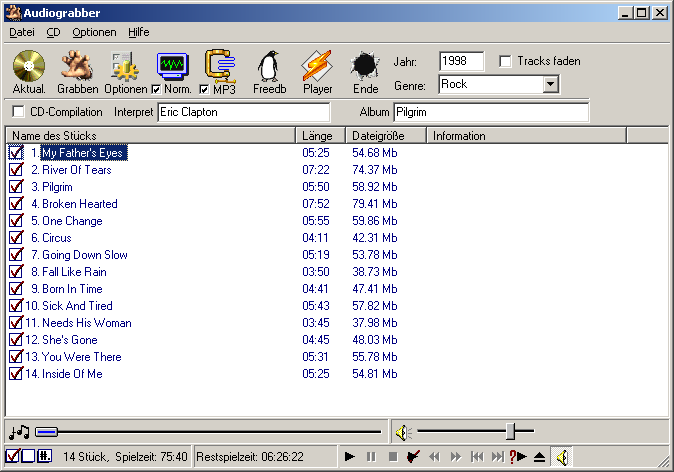This screenshot has width=674, height=472.
Task: Click the track position slider handle
Action: pyautogui.click(x=46, y=432)
